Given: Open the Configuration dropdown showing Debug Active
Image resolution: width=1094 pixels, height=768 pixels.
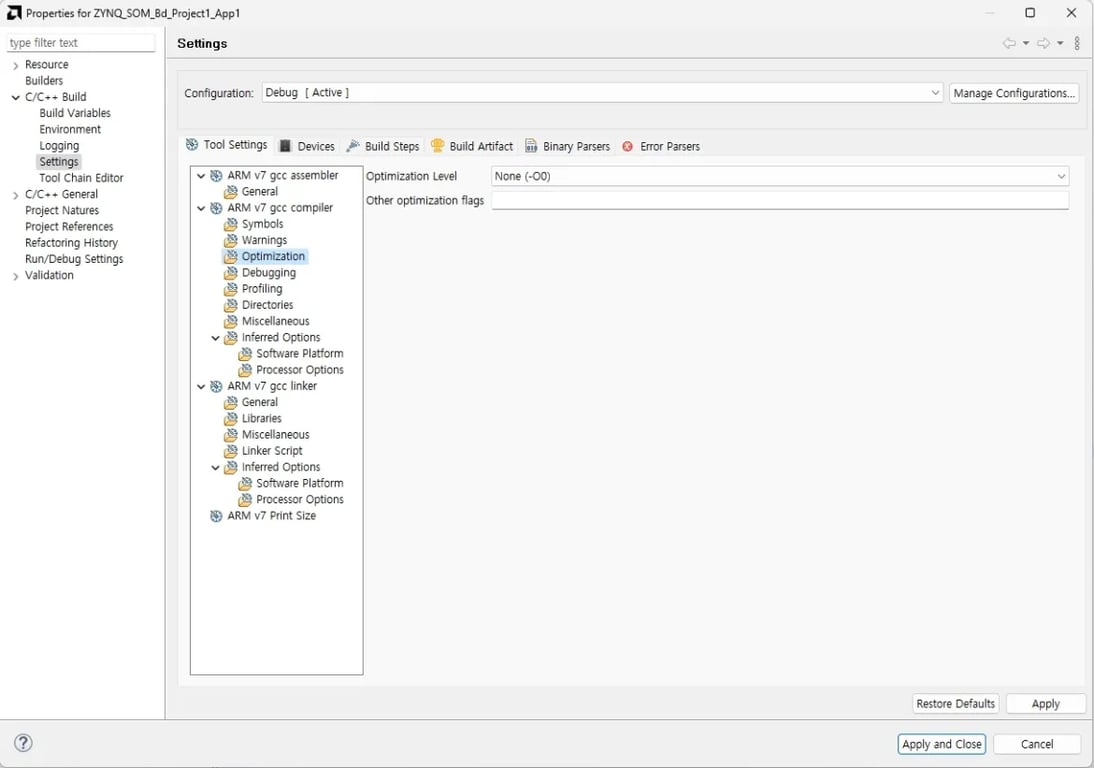Looking at the screenshot, I should coord(934,92).
